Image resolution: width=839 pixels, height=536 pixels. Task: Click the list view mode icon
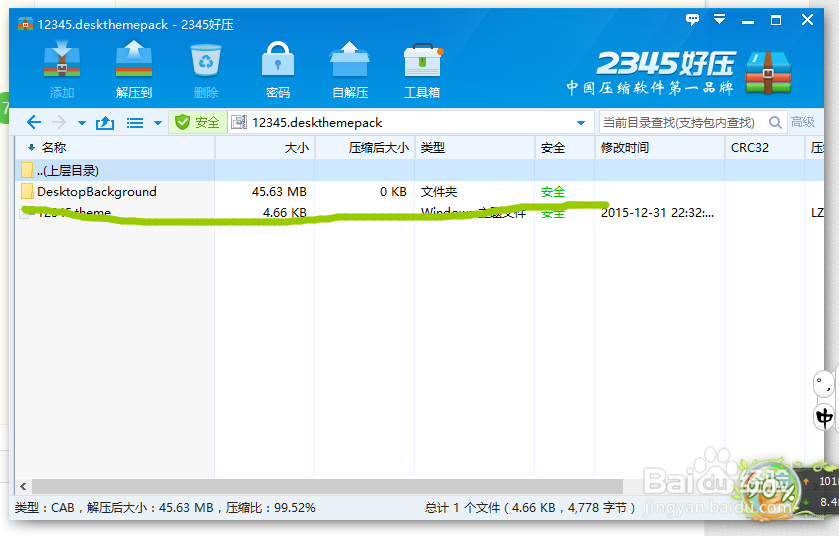(134, 123)
